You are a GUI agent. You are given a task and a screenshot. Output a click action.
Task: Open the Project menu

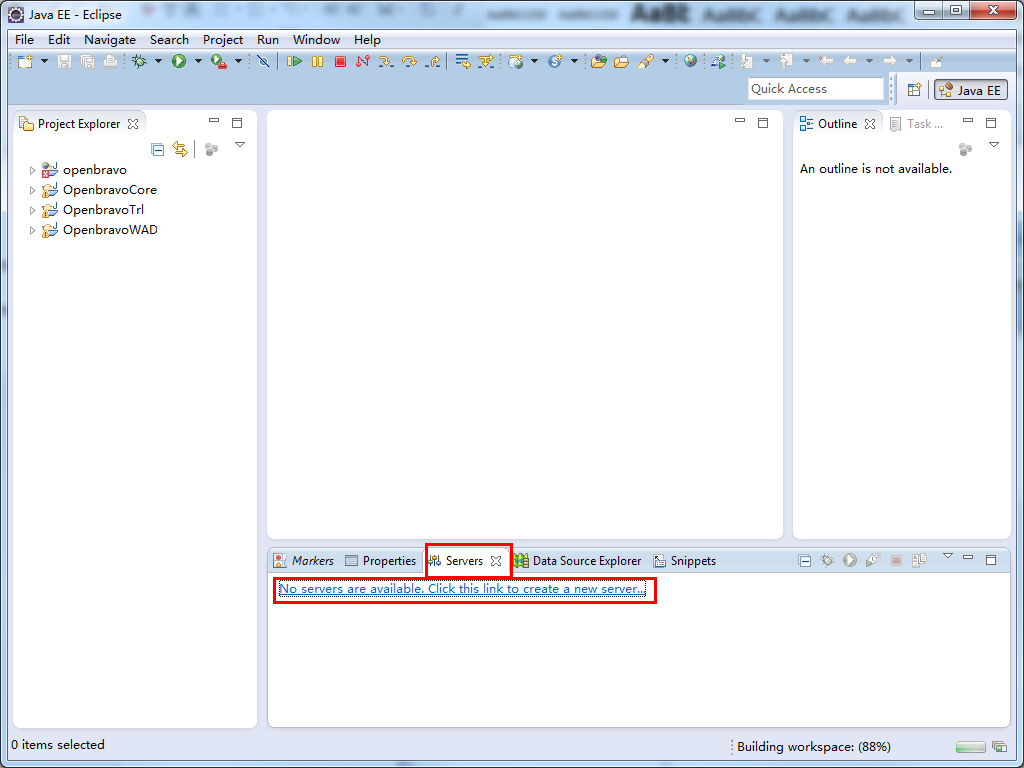[223, 40]
